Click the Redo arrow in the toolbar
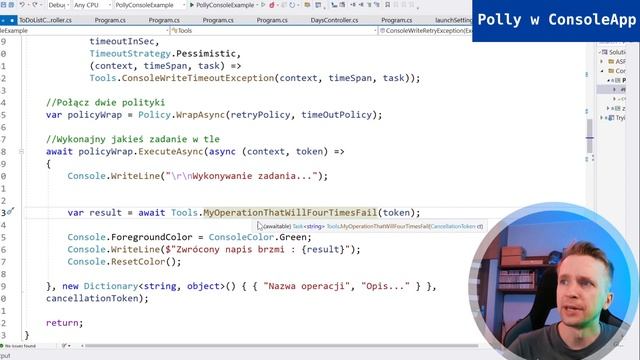This screenshot has width=640, height=360. pos(35,5)
